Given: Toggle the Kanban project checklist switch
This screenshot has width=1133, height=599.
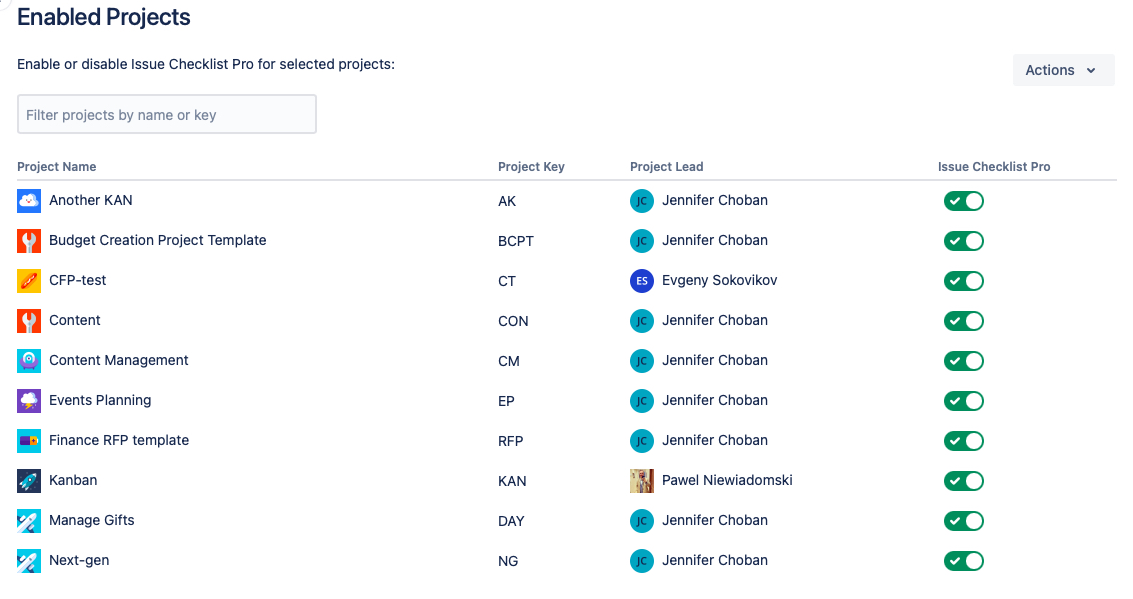Looking at the screenshot, I should [x=964, y=481].
